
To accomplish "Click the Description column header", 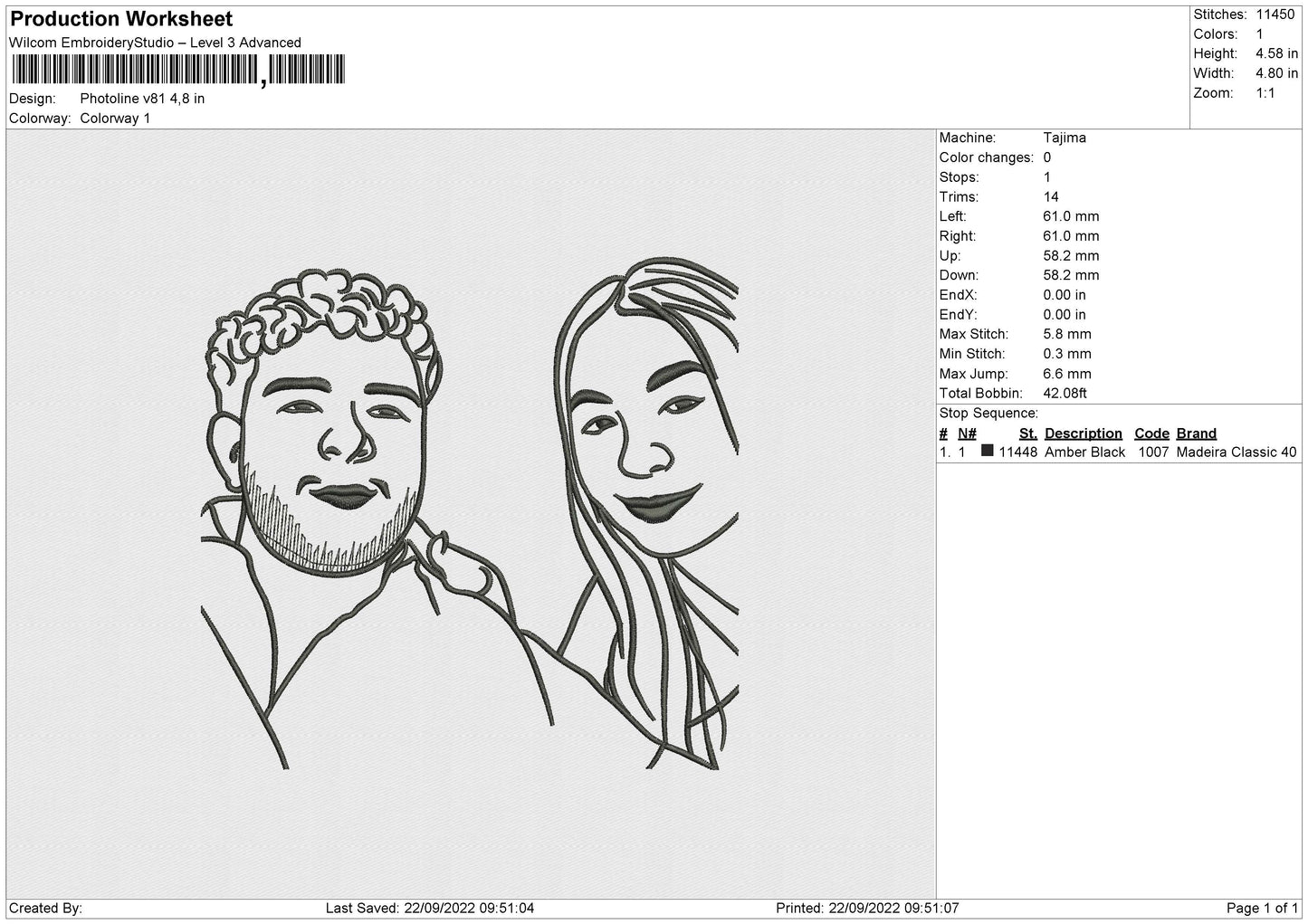I will 1083,433.
